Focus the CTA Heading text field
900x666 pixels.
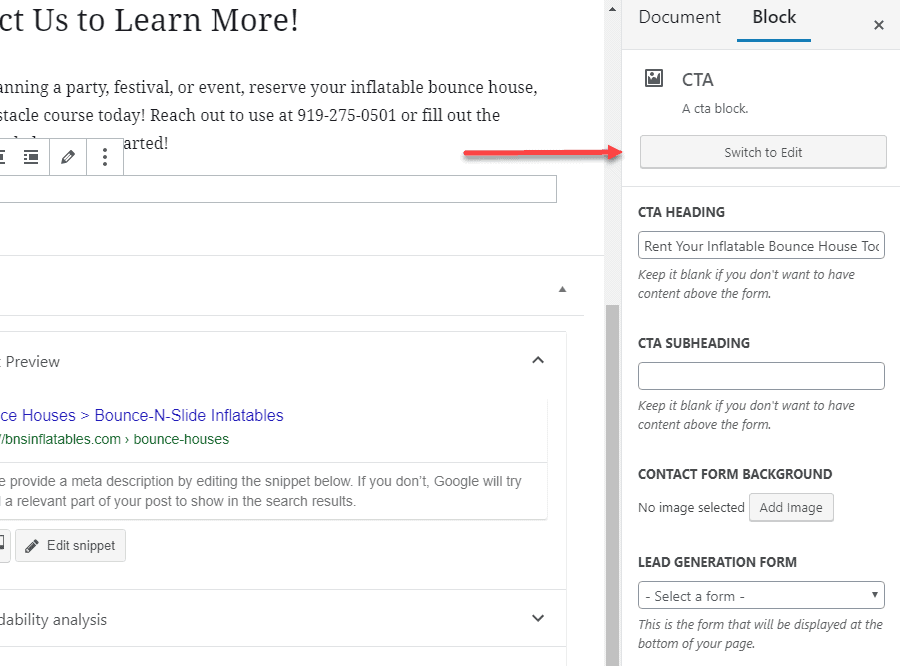pyautogui.click(x=761, y=246)
